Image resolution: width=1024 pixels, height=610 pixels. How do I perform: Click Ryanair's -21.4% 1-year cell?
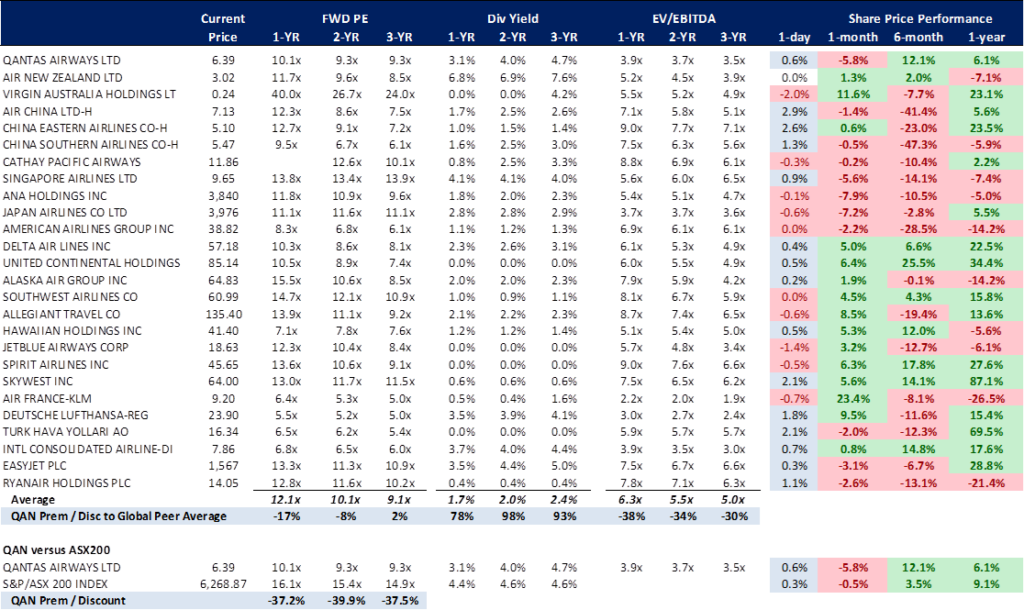click(986, 483)
